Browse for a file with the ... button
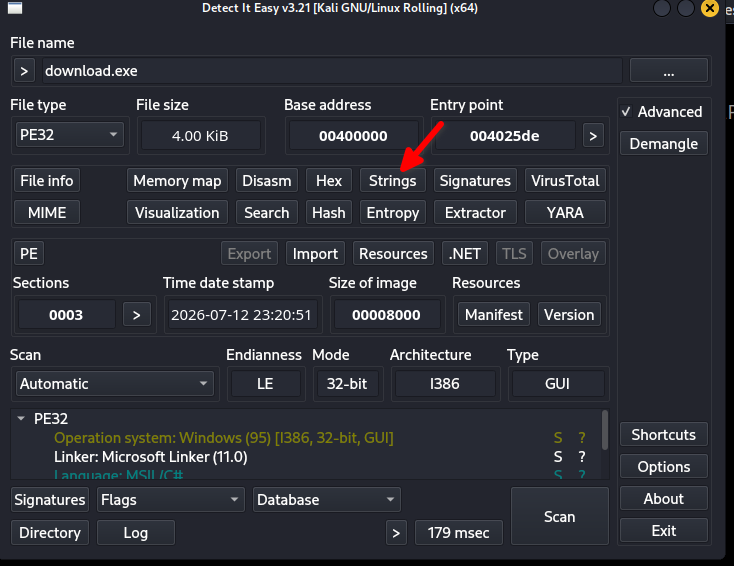Image resolution: width=734 pixels, height=566 pixels. click(668, 71)
